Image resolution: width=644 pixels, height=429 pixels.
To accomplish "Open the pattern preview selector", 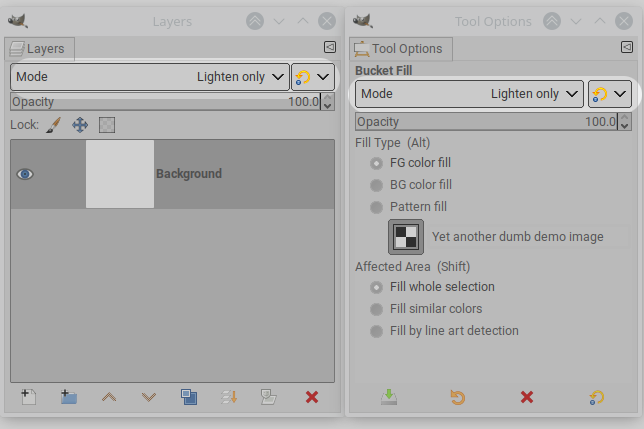I will coord(406,237).
